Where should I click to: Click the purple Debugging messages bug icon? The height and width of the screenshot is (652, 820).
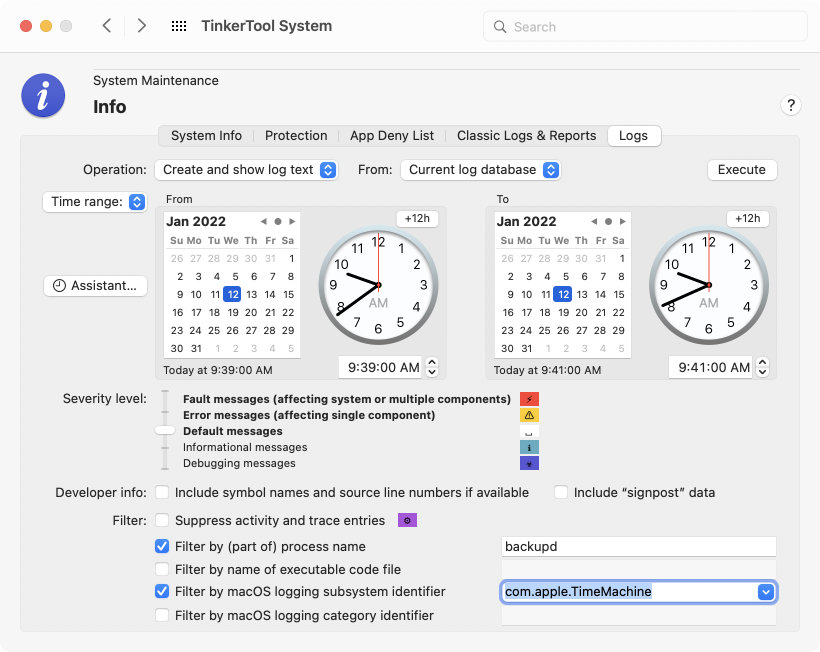[529, 463]
